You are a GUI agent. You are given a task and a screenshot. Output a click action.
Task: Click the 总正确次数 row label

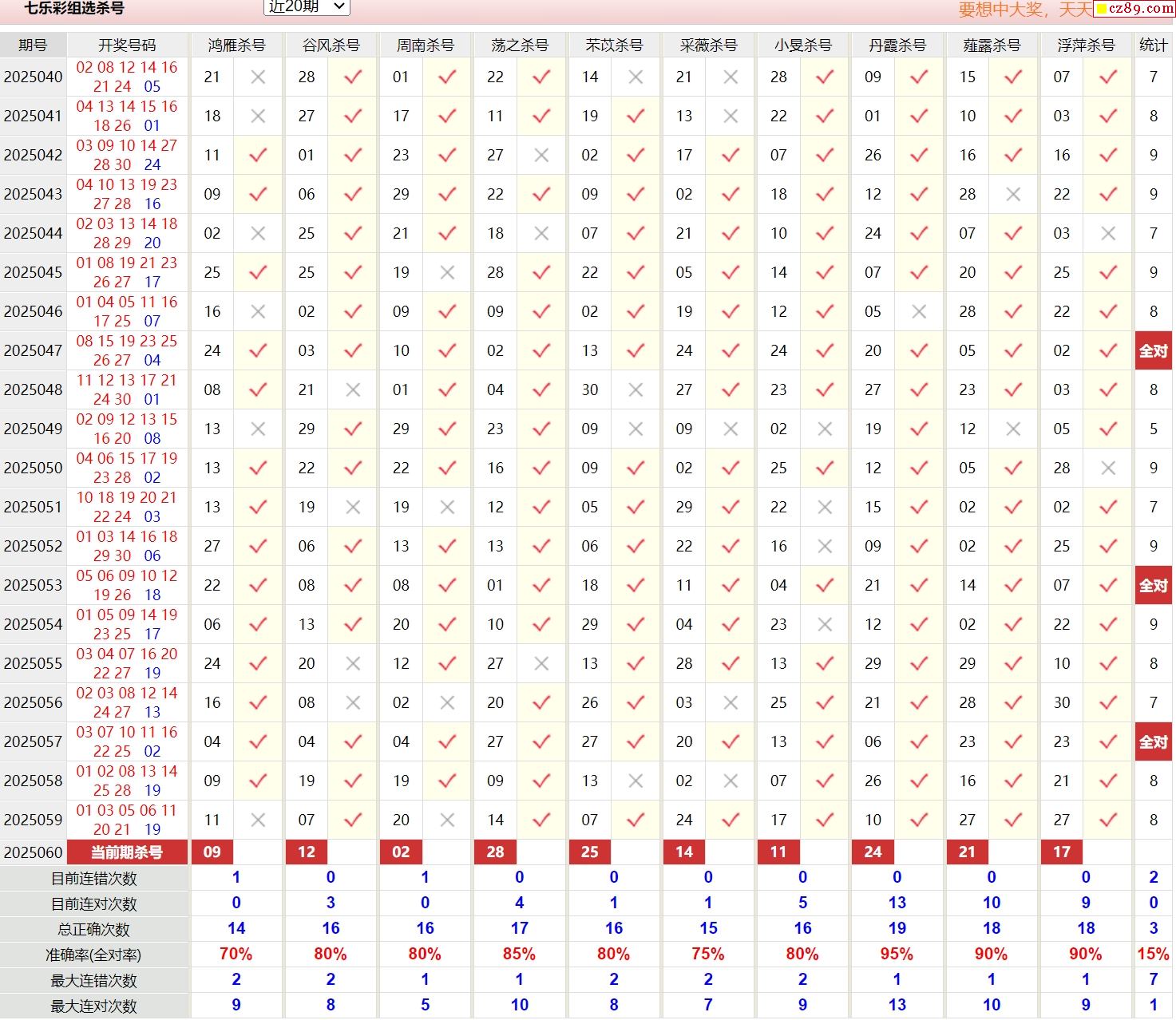(94, 930)
